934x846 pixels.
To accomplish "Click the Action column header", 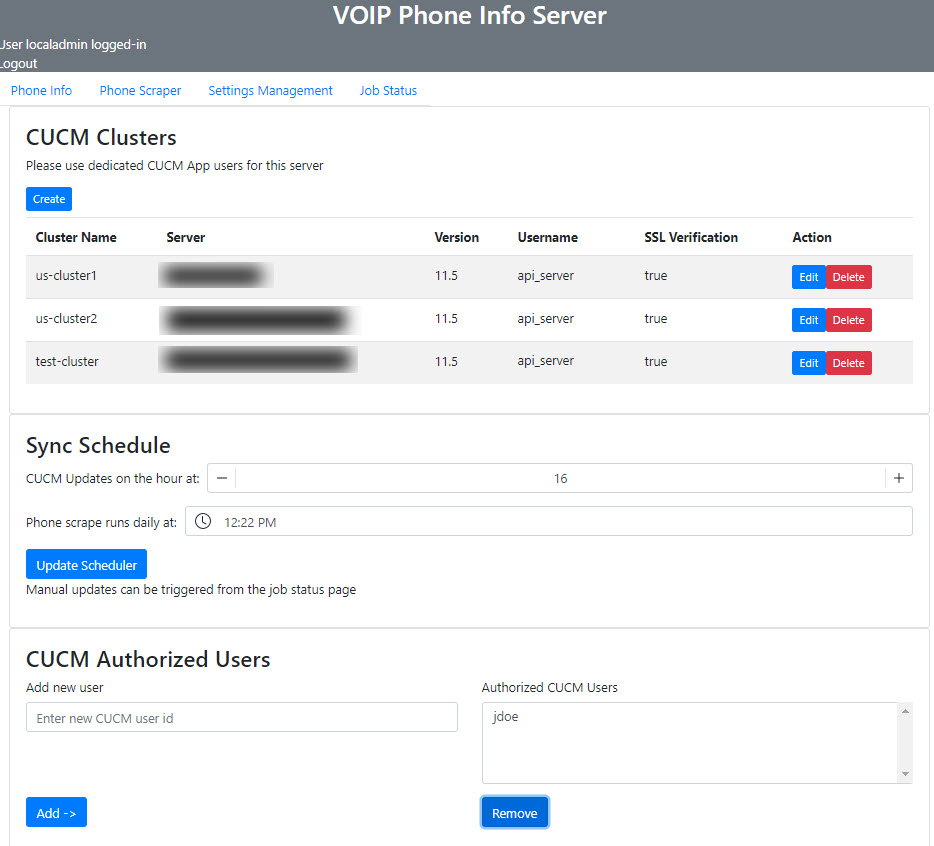I will tap(811, 237).
